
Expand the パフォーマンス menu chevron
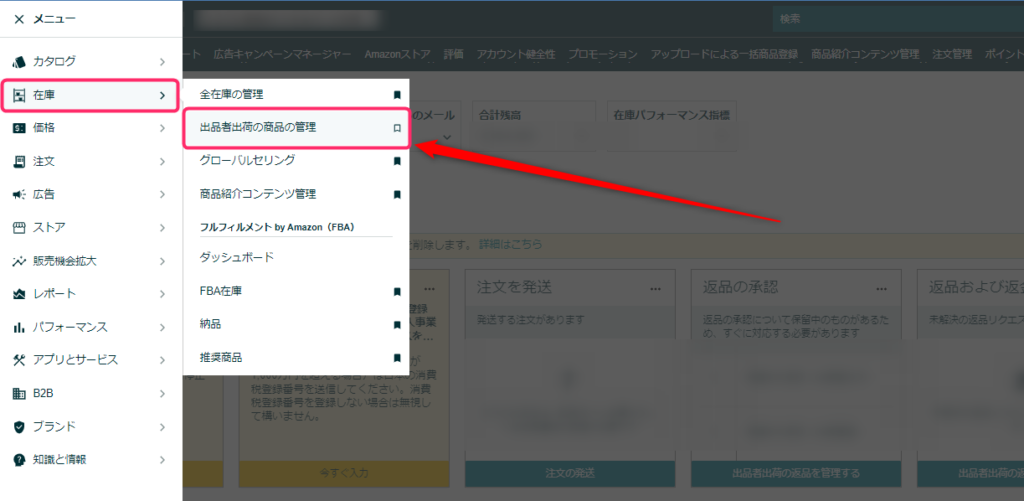point(163,327)
